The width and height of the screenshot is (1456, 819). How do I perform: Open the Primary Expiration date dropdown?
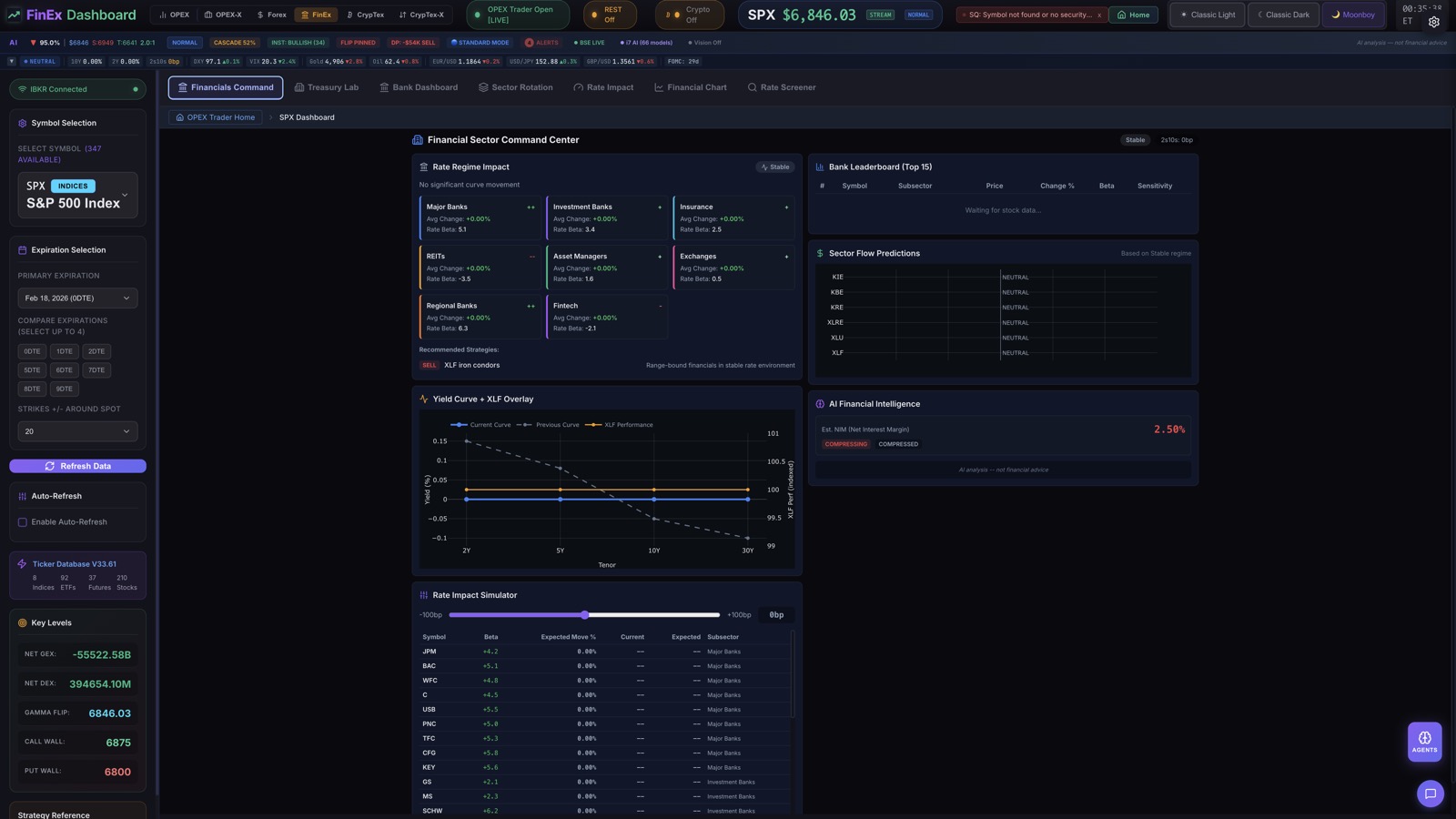click(77, 298)
